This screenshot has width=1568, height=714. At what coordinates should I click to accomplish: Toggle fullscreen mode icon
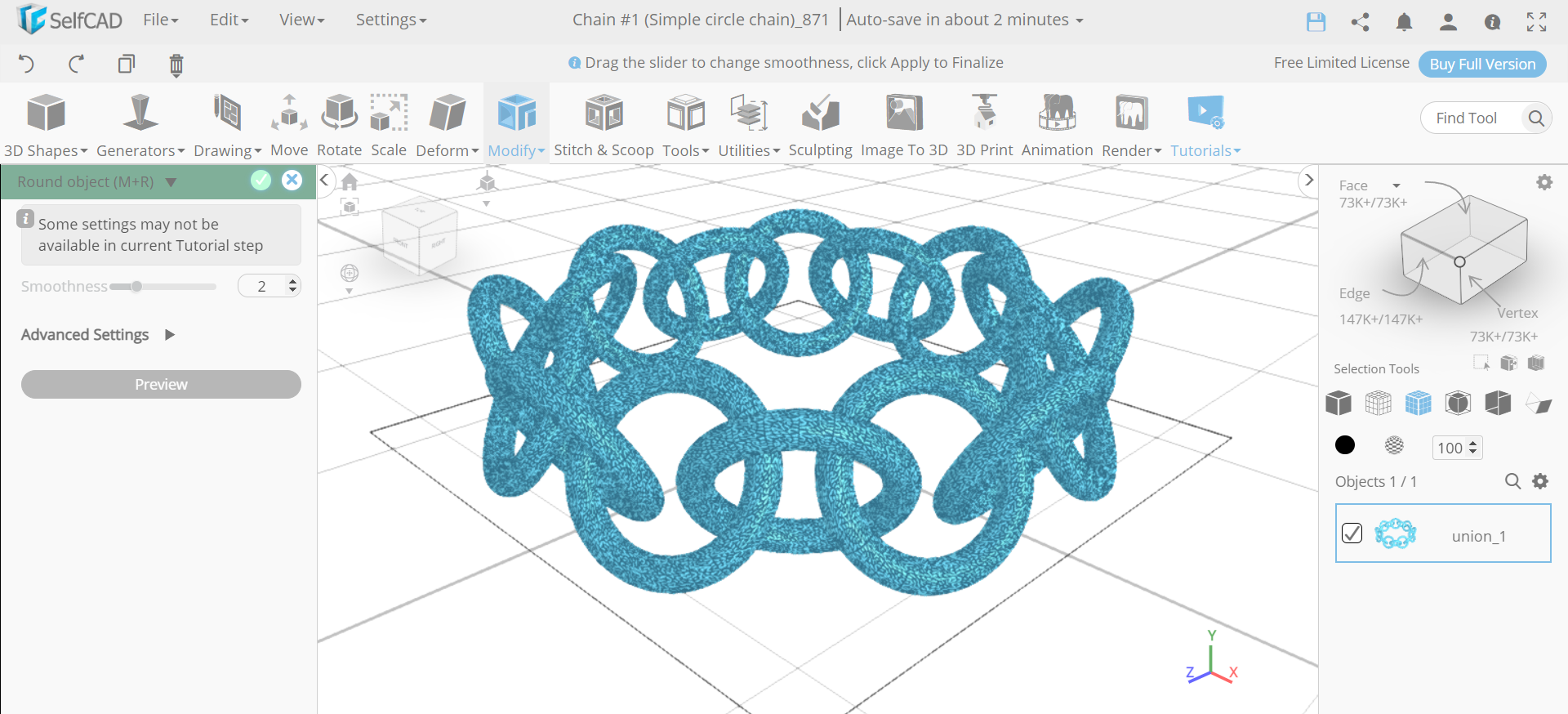1537,22
